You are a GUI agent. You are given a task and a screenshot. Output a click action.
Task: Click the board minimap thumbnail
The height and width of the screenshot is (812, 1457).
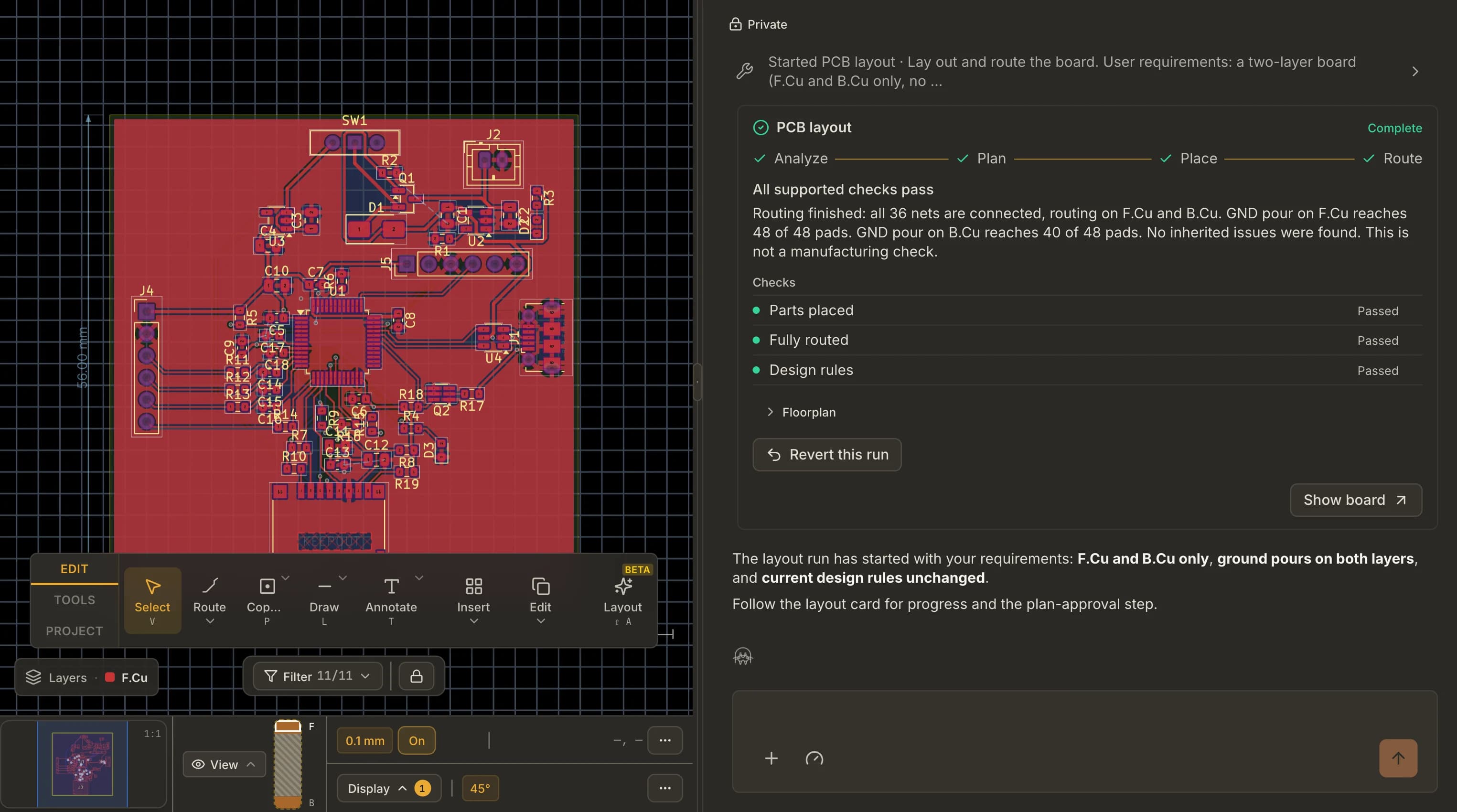pos(82,764)
